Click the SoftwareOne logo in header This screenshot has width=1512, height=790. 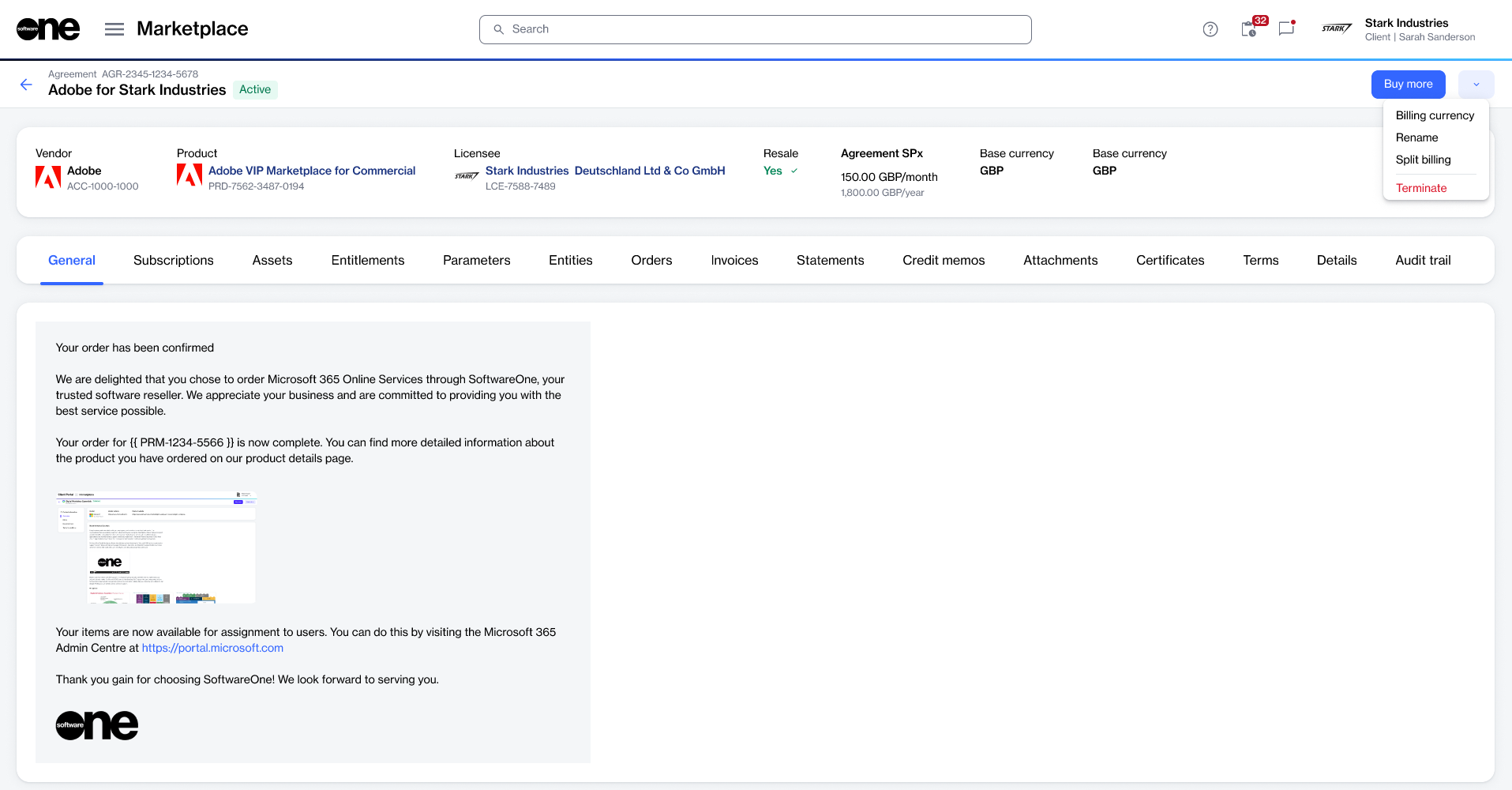pyautogui.click(x=48, y=29)
